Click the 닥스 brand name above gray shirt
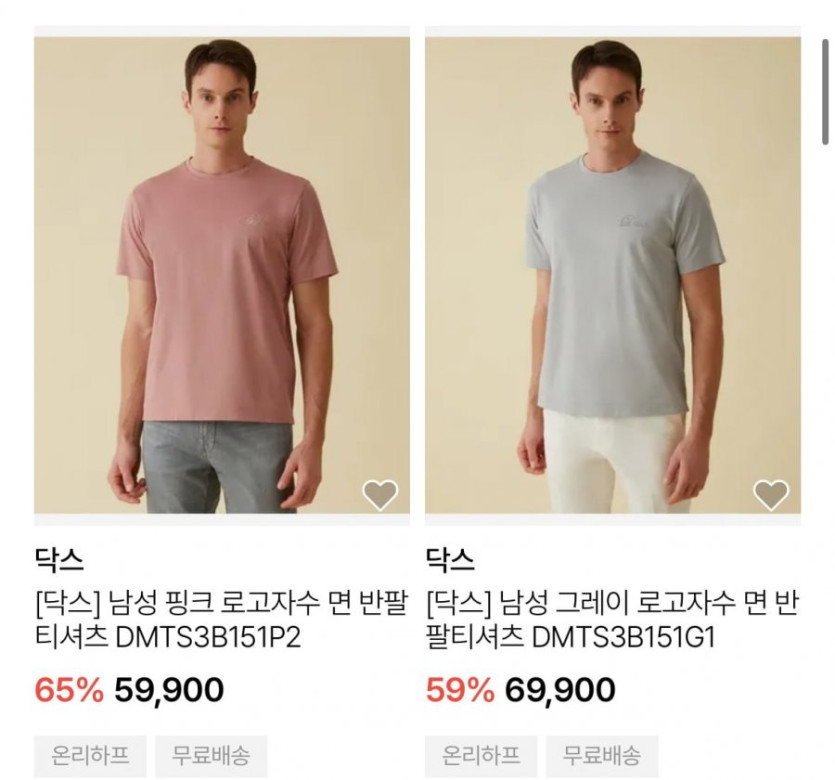Screen dimensions: 835x780 coord(449,560)
